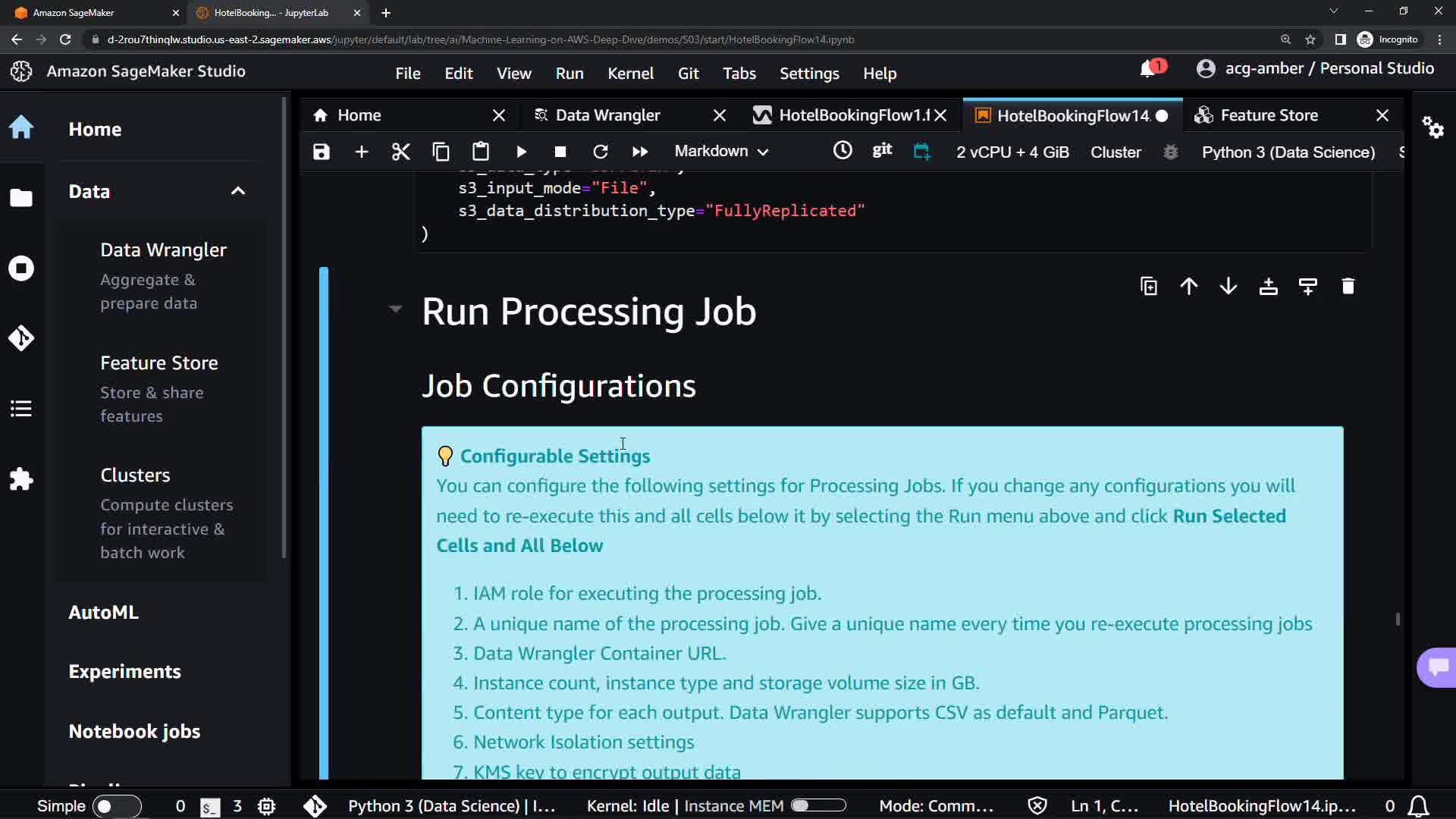Run the selected cell with the play icon
Screen dimensions: 1456x819
coord(521,152)
